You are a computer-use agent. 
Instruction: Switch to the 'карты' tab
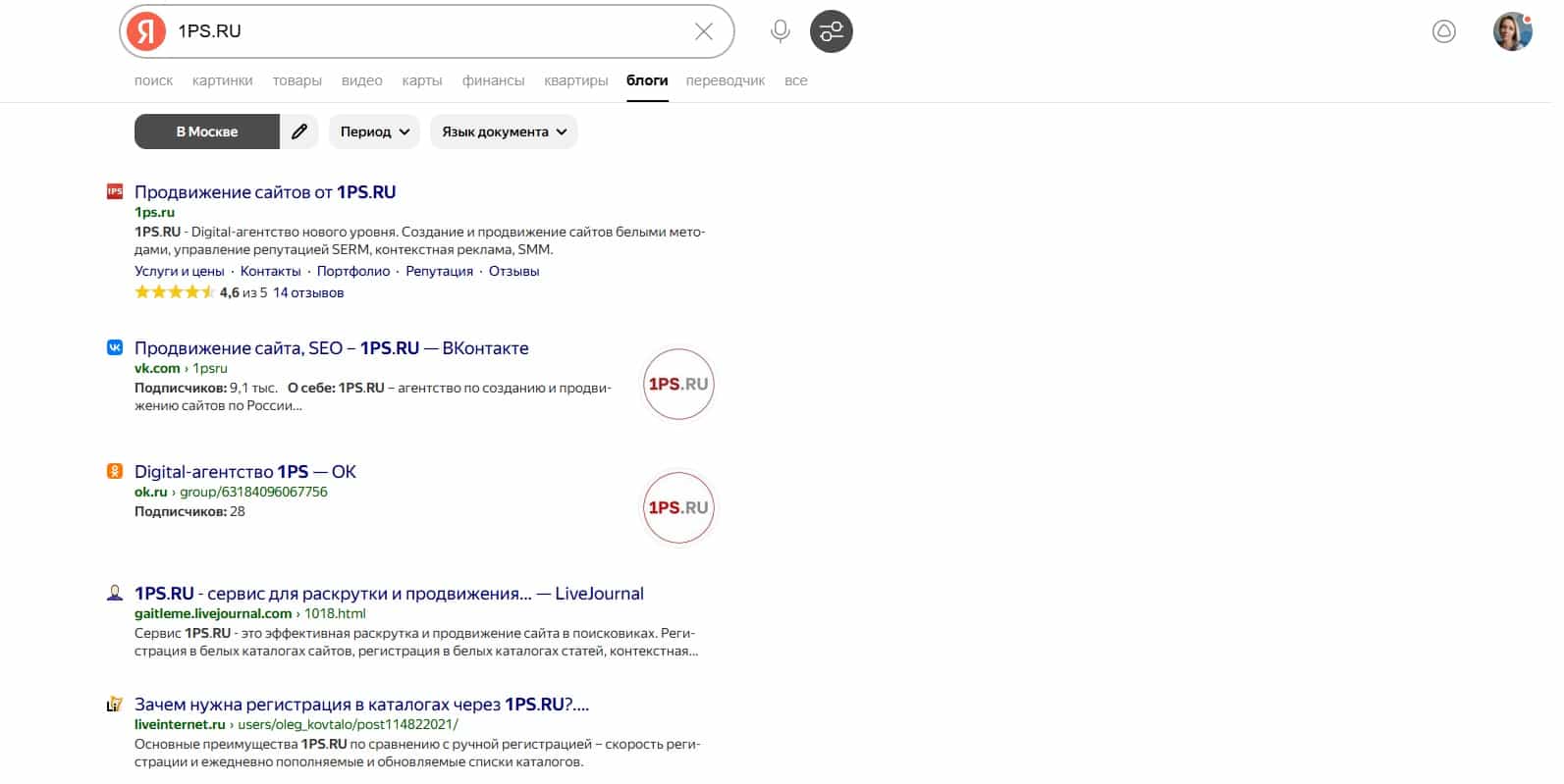click(x=422, y=80)
